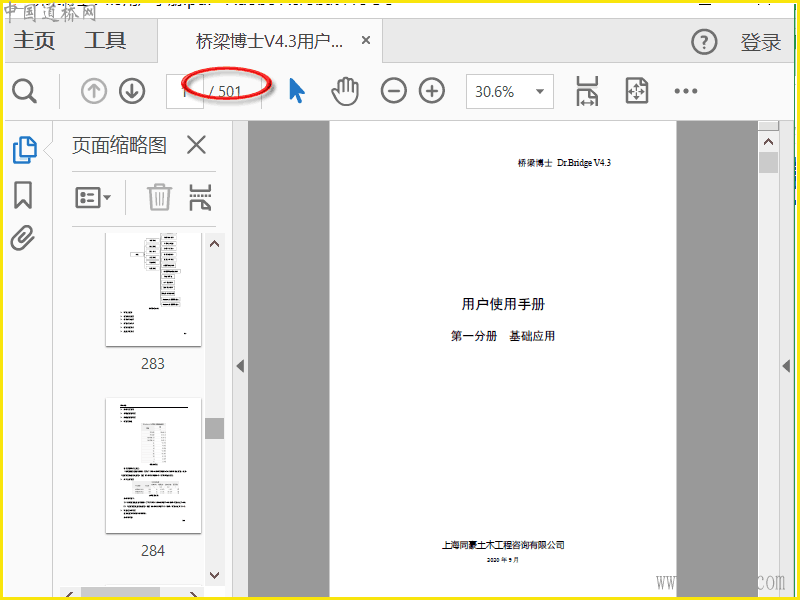The height and width of the screenshot is (600, 800).
Task: Switch to the 主页 tab
Action: point(34,40)
